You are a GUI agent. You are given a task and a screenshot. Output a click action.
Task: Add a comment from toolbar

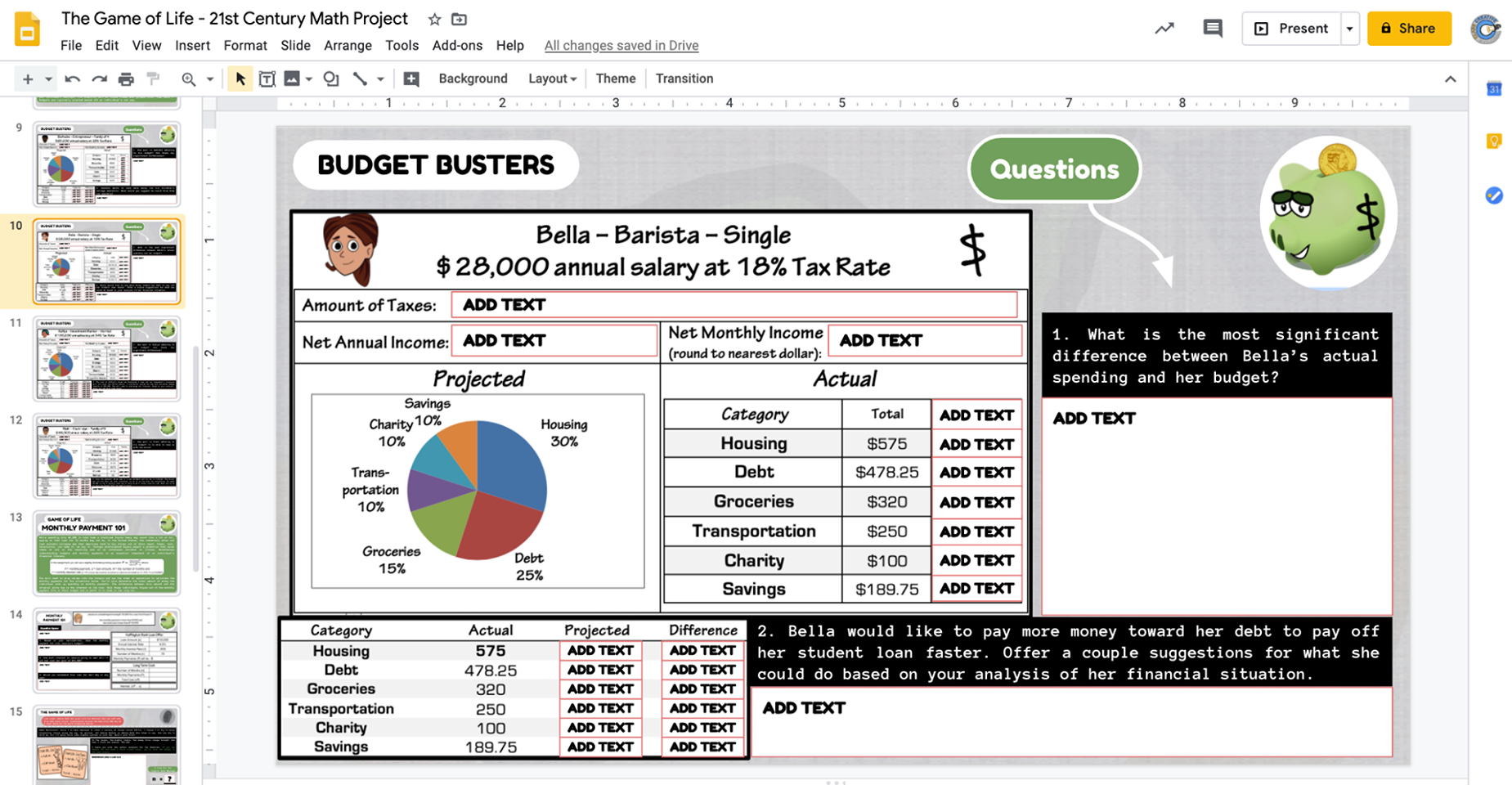(x=411, y=78)
